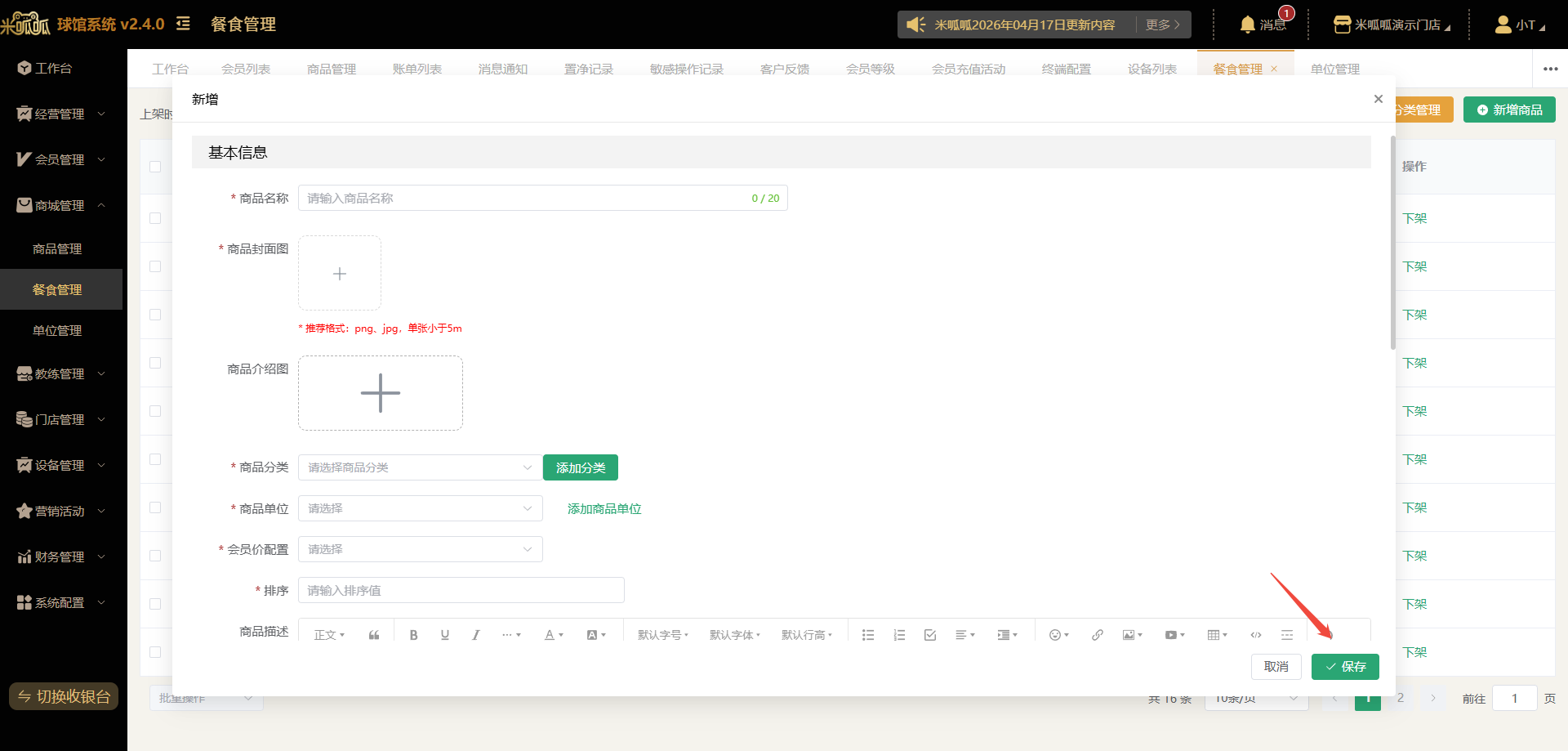
Task: Switch to the 设备列表 tab
Action: pos(1152,69)
